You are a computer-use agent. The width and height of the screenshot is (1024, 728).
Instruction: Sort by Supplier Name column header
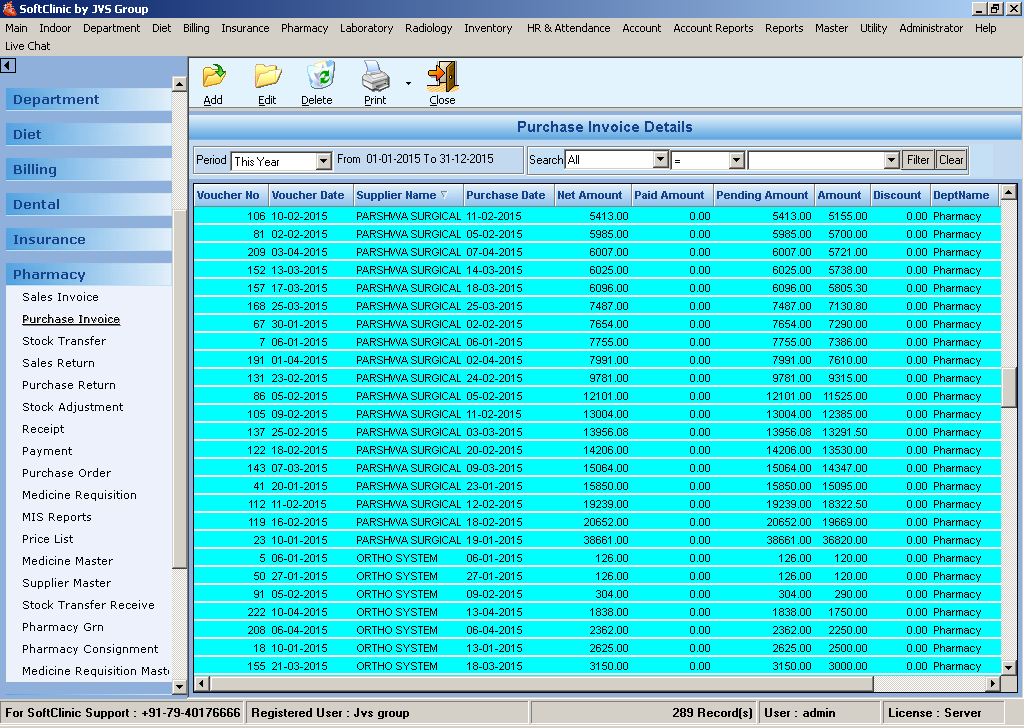[x=397, y=195]
